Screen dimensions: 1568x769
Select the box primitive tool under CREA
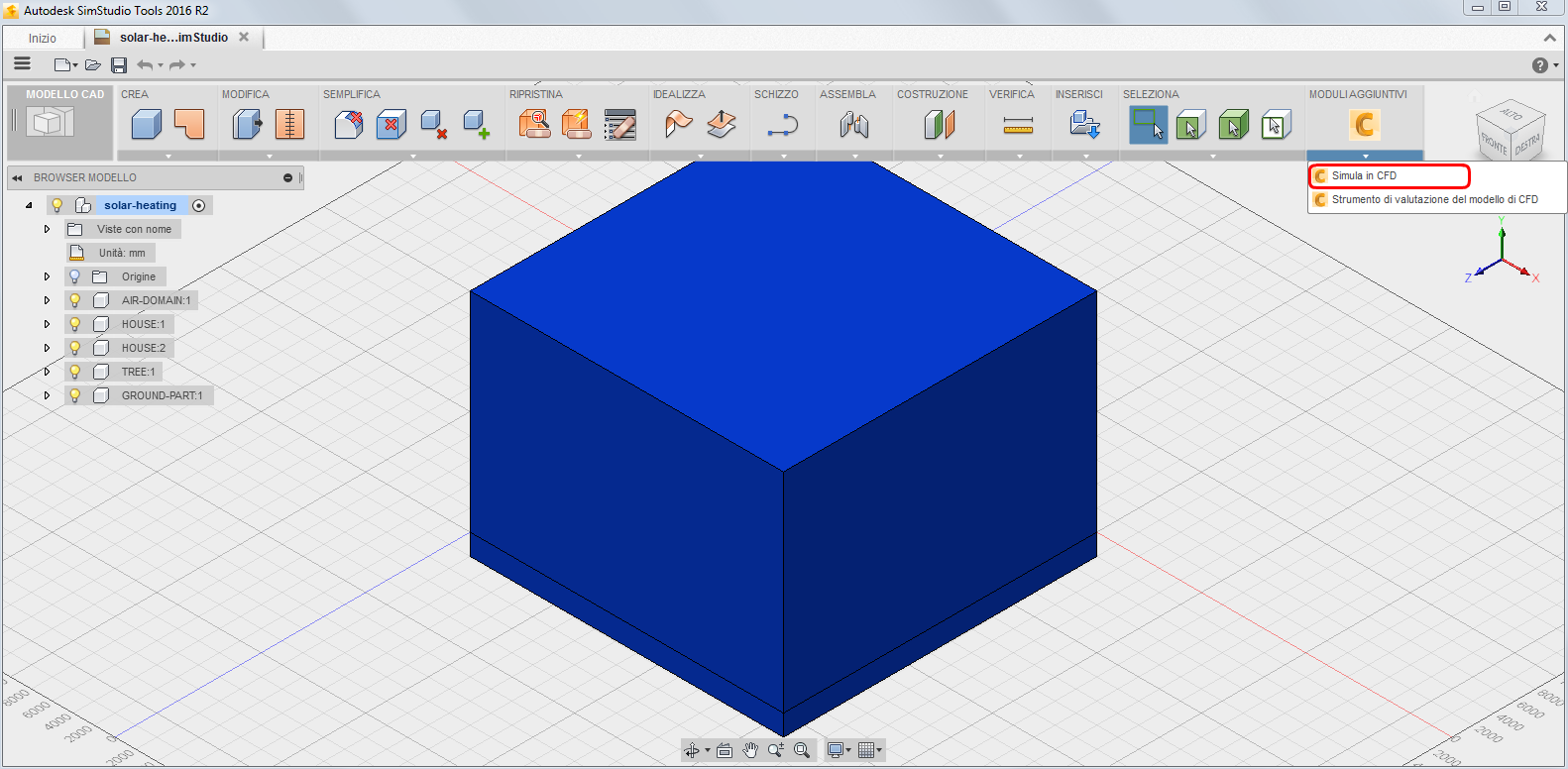click(x=147, y=125)
